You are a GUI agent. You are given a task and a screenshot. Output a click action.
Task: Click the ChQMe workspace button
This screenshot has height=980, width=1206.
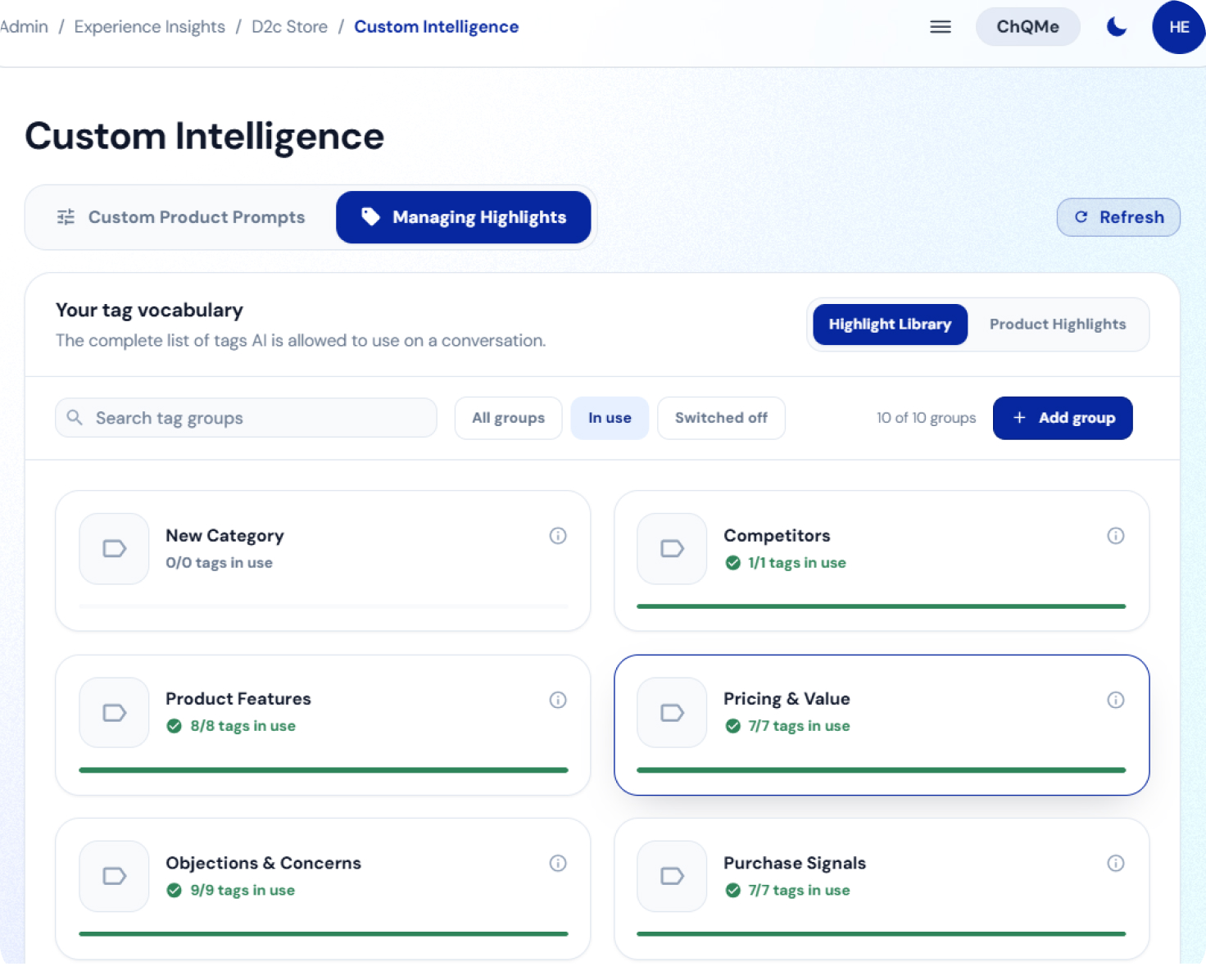pos(1027,27)
